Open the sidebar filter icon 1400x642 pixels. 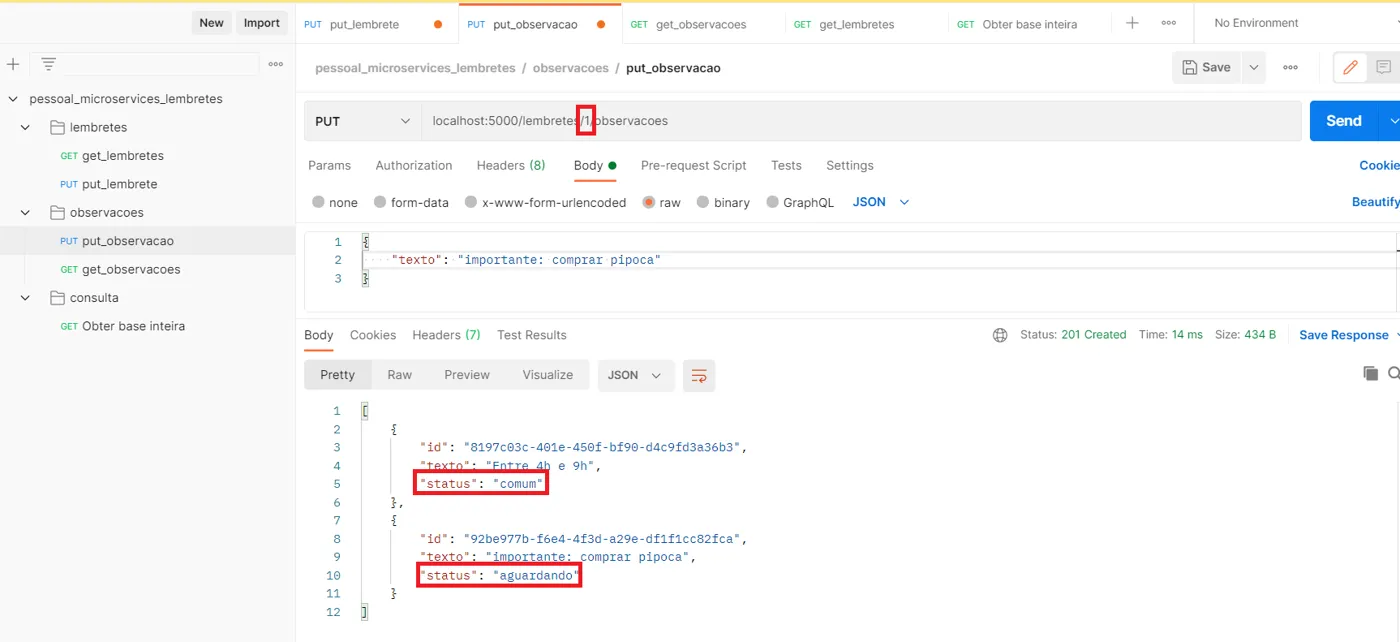48,64
